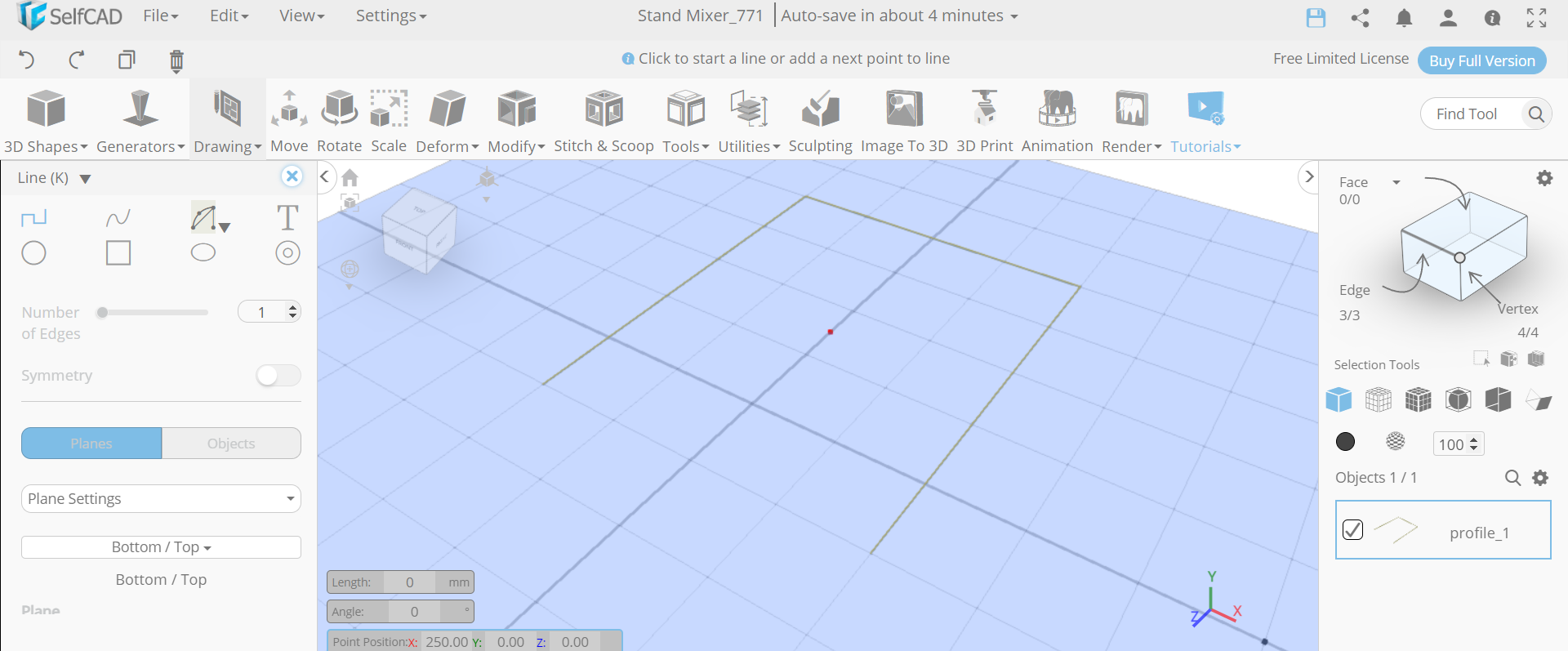
Task: Switch to Objects tab
Action: [231, 444]
